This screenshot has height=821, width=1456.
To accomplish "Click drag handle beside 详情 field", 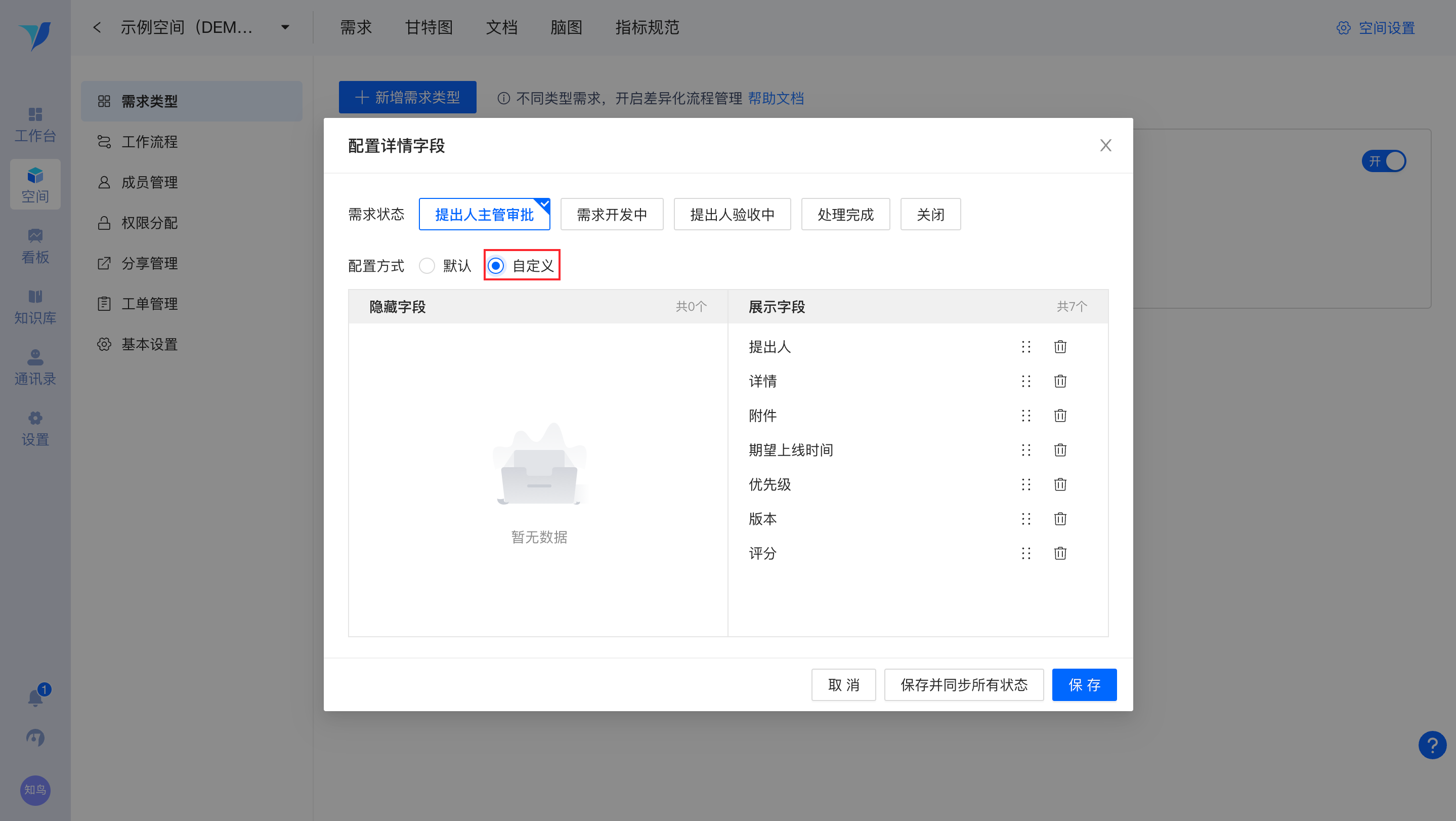I will tap(1026, 381).
